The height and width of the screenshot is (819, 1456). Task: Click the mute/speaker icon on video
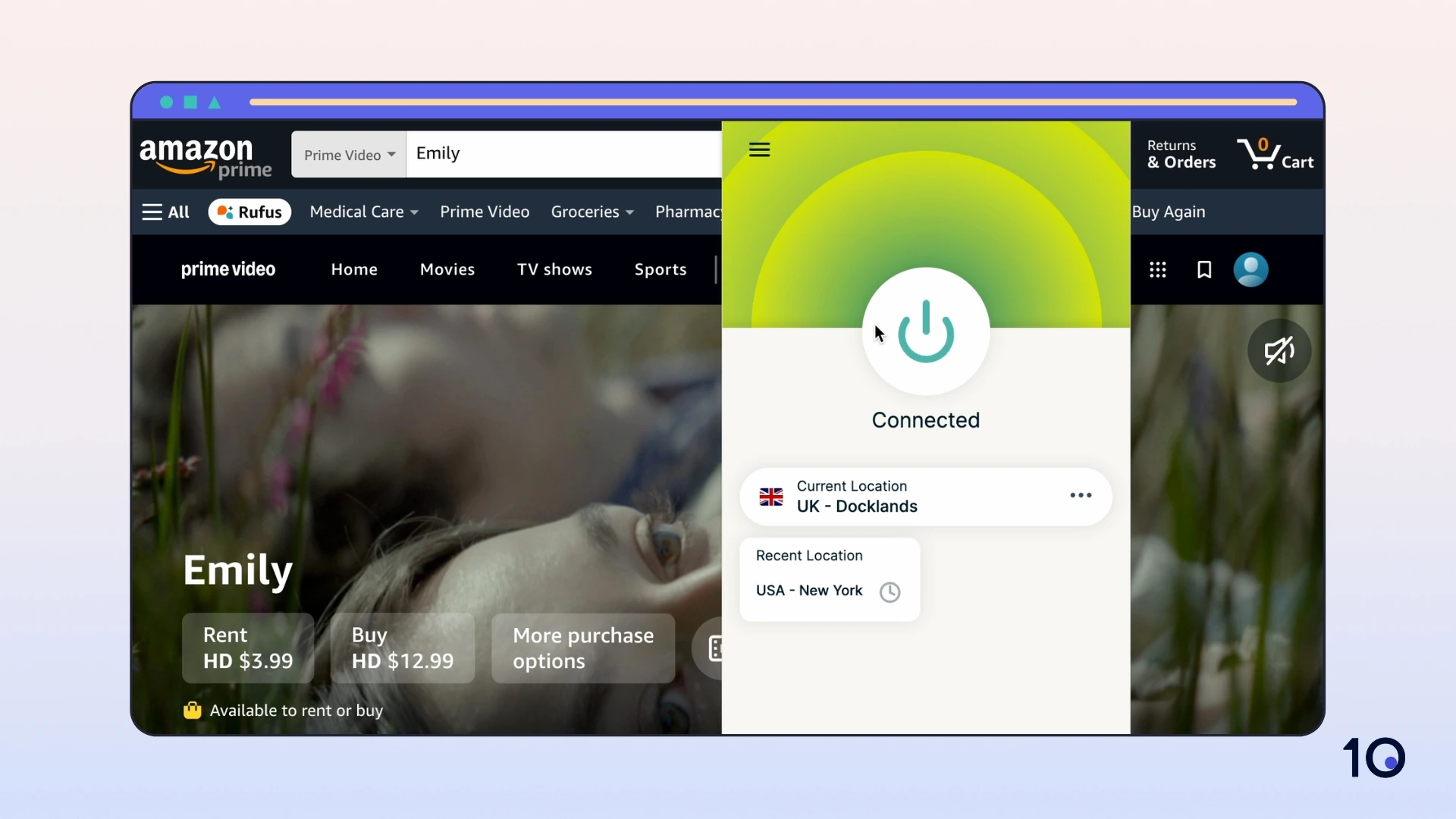(x=1279, y=351)
